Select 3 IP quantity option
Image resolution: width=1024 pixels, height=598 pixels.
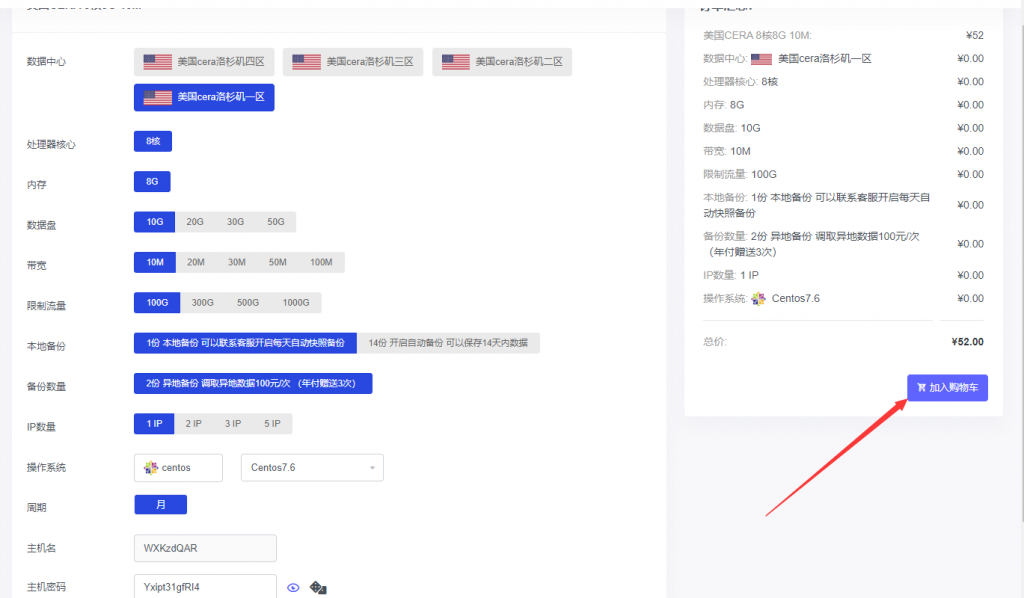232,424
